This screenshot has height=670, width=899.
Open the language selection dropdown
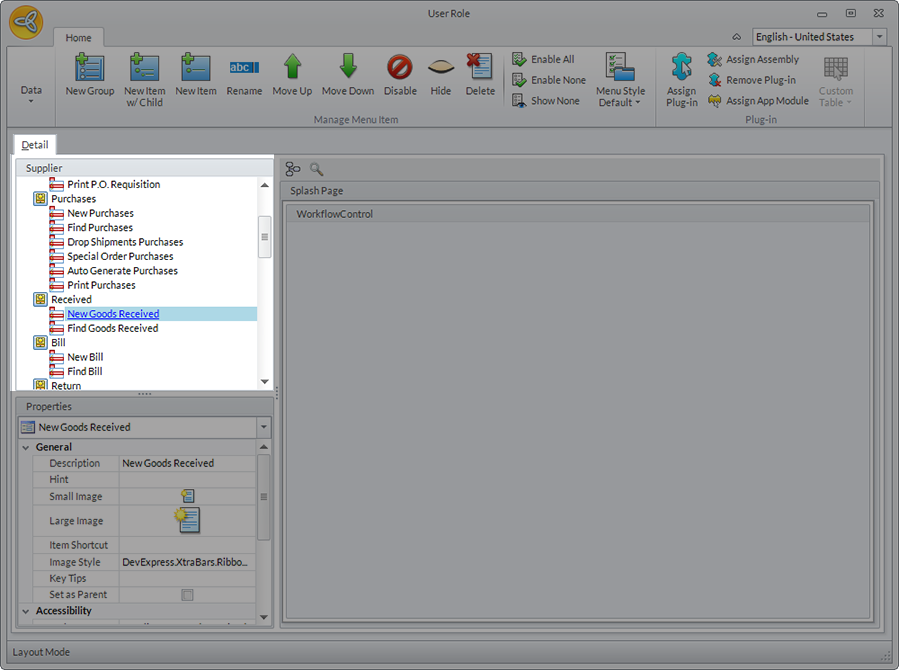pyautogui.click(x=879, y=37)
